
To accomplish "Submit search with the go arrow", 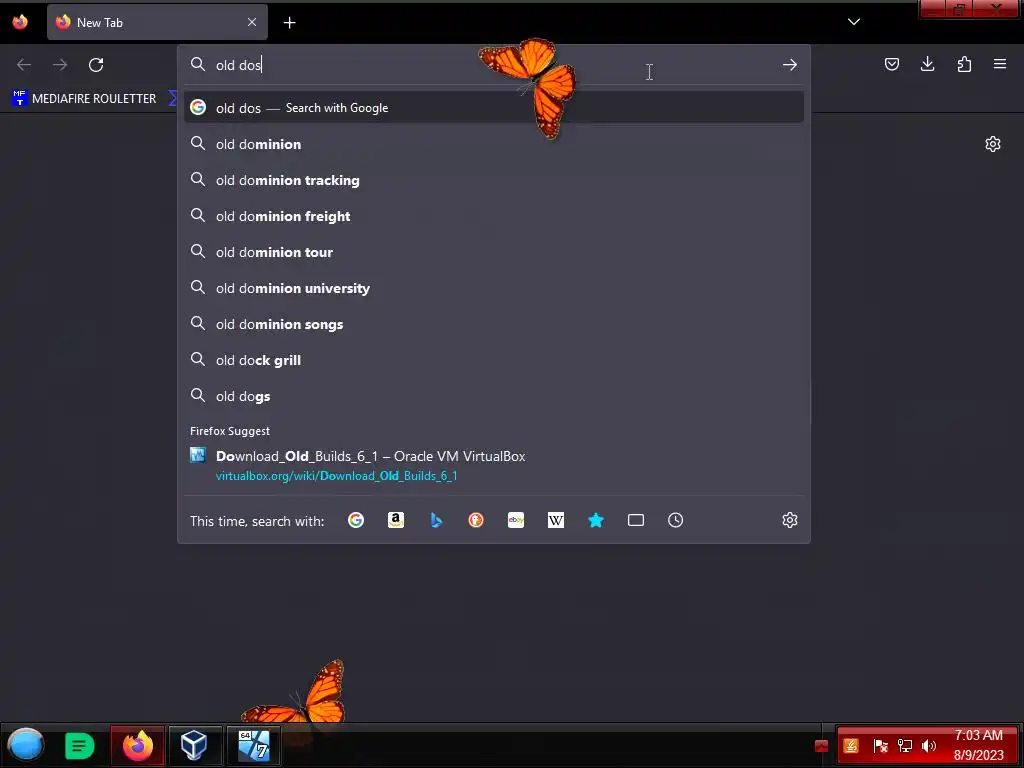I will point(790,65).
